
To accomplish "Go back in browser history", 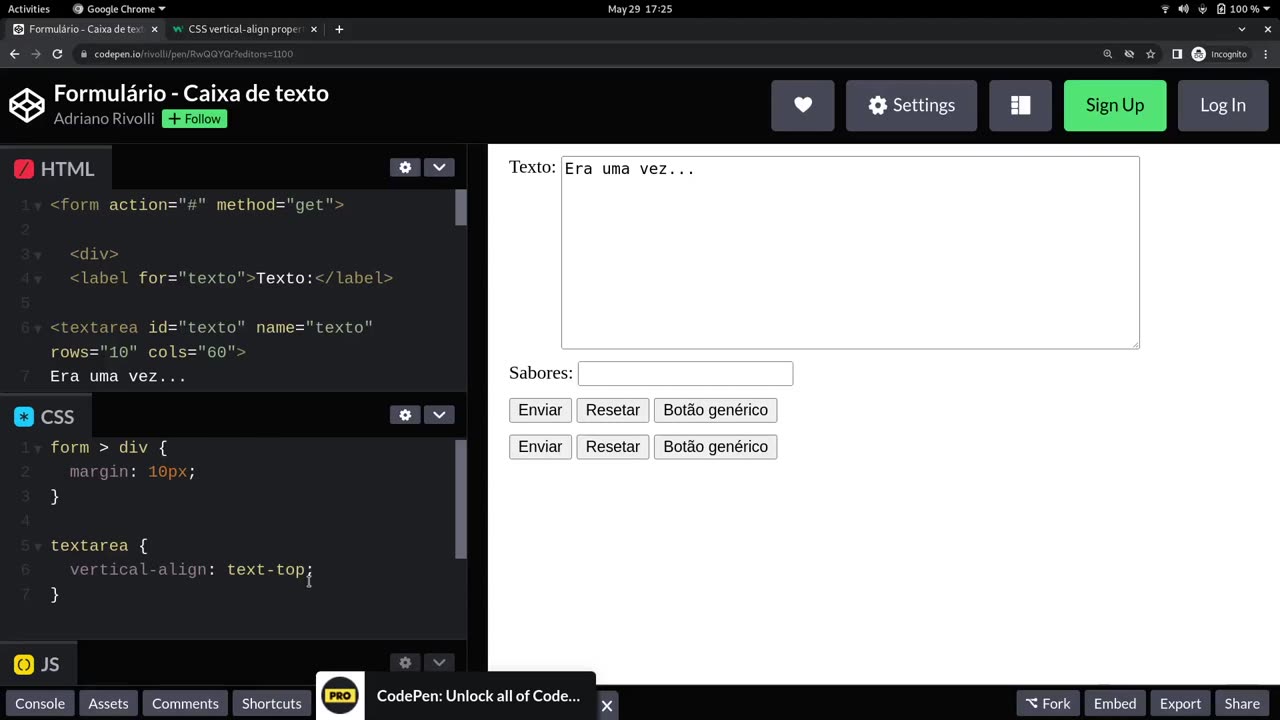I will click(14, 54).
